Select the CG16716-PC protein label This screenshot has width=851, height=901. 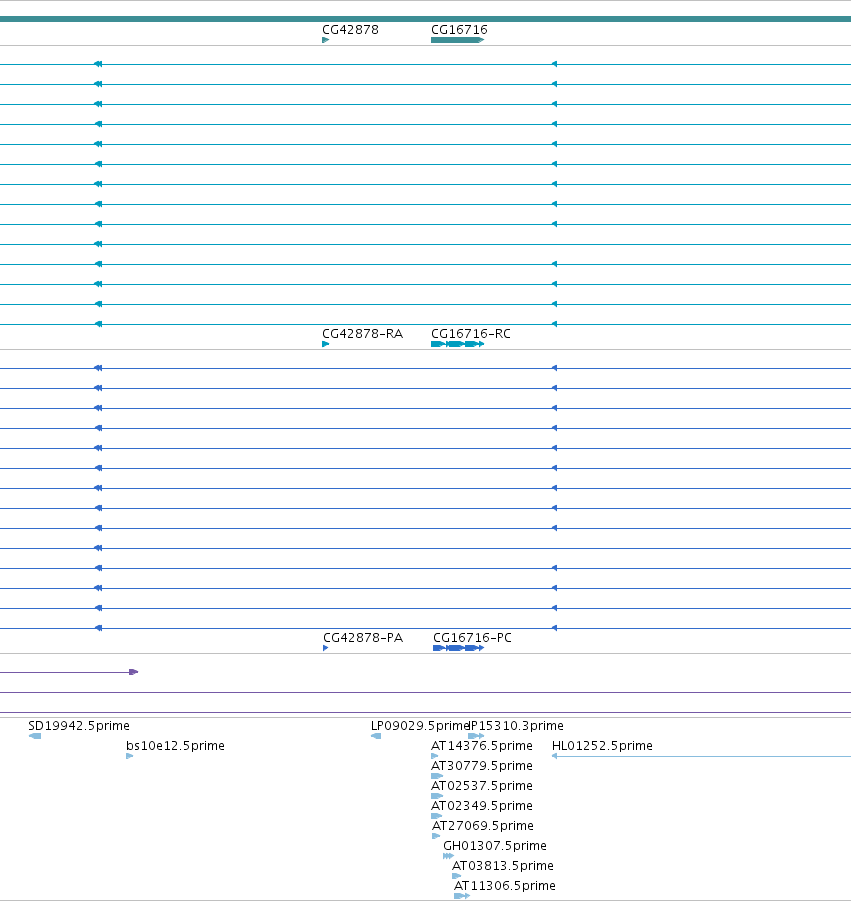click(x=472, y=638)
